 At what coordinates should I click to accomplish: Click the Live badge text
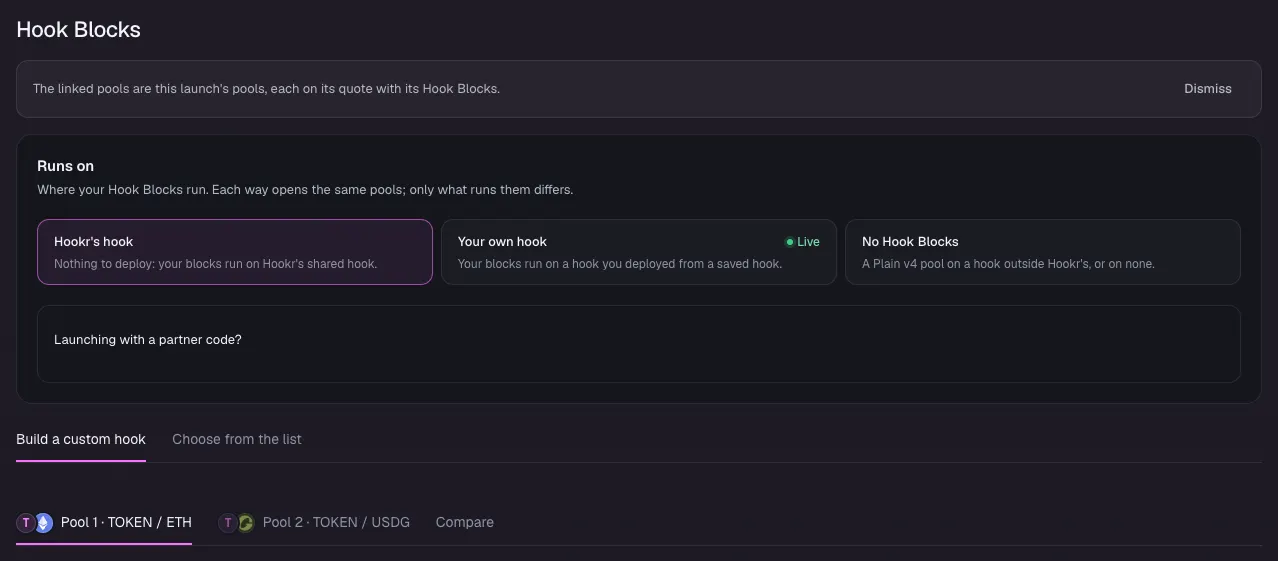pyautogui.click(x=808, y=242)
